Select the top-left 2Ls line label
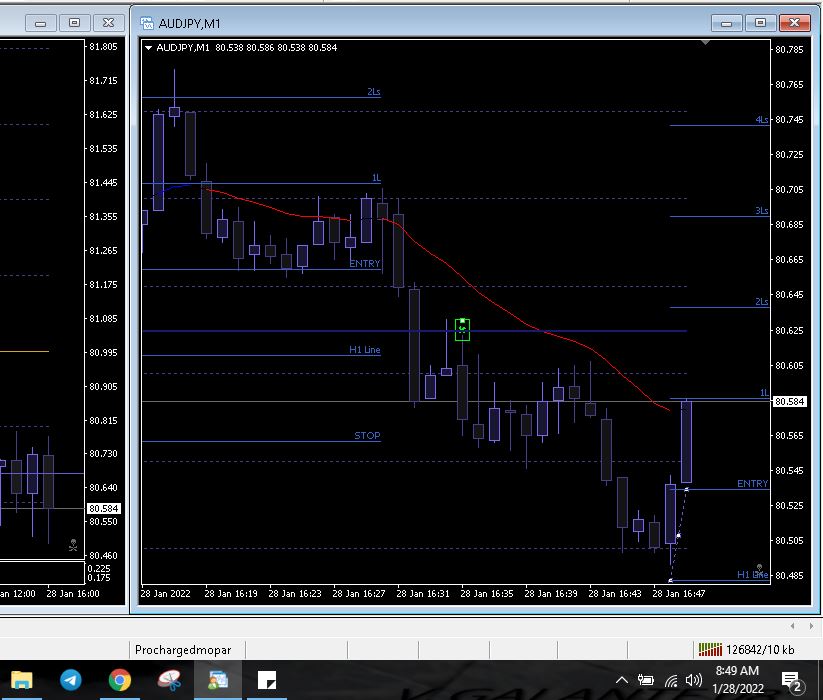This screenshot has height=700, width=823. point(374,92)
